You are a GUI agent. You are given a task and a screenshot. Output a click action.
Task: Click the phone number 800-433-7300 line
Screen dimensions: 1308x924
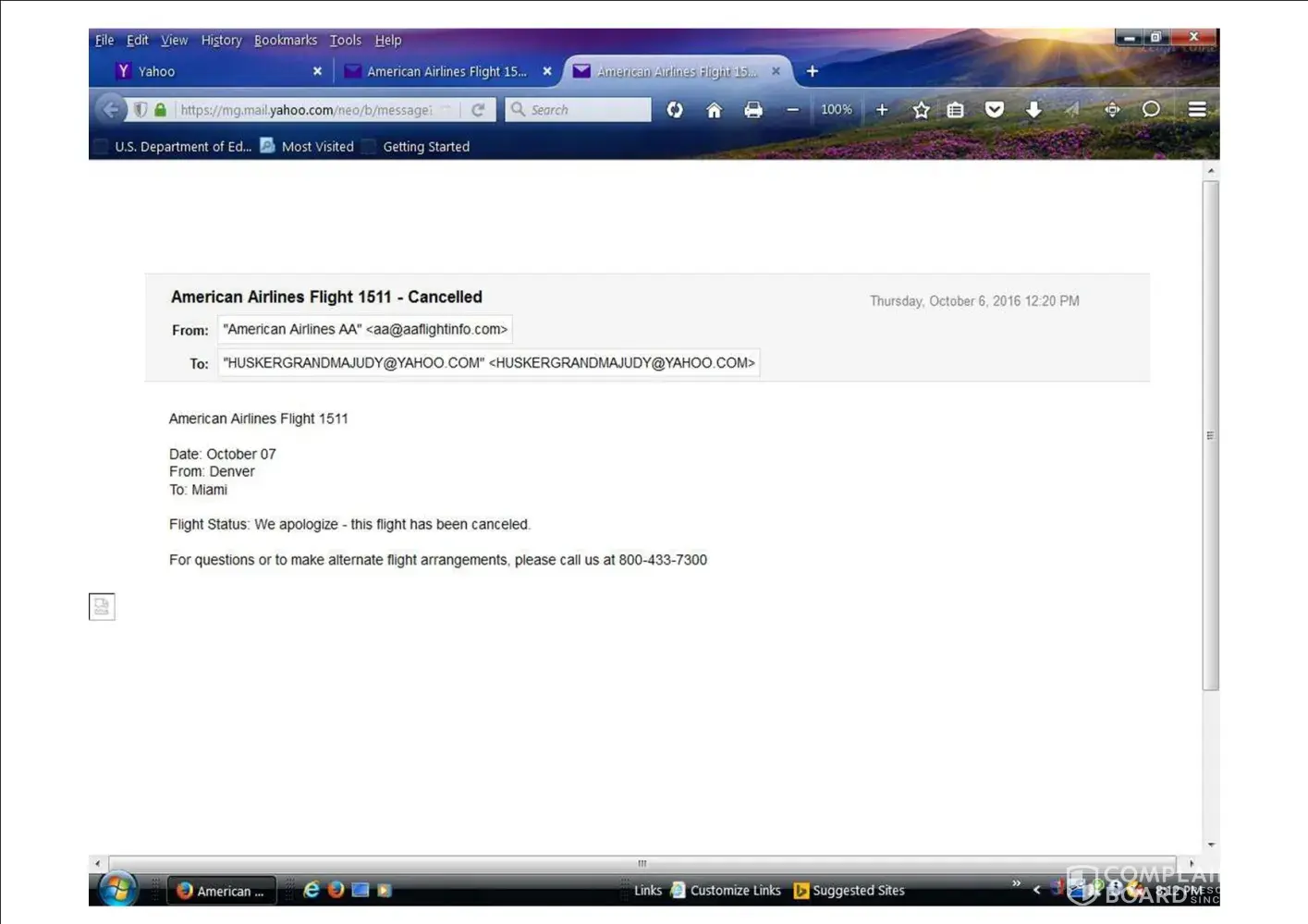tap(438, 560)
